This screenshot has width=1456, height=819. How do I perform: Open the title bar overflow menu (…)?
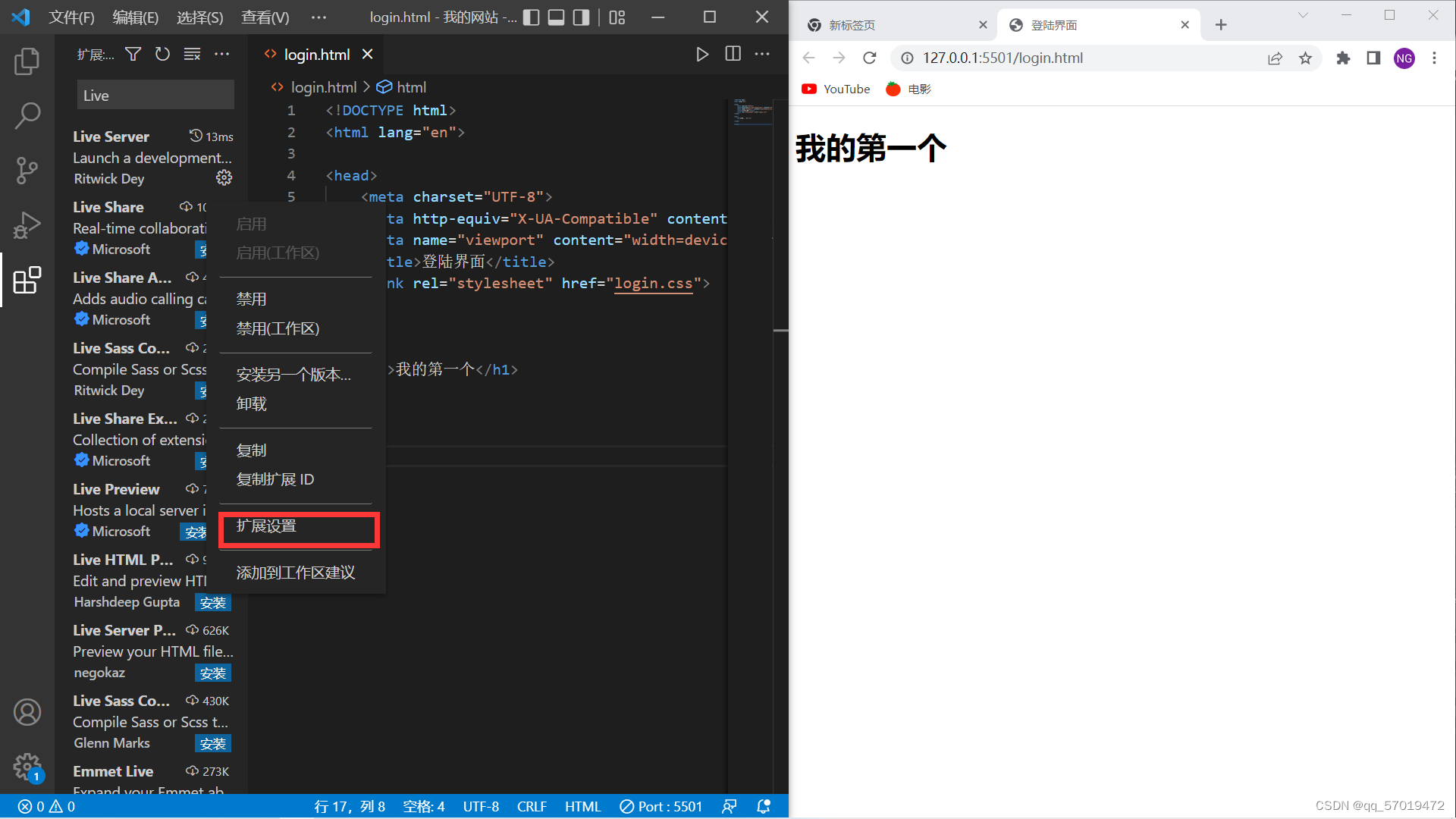pyautogui.click(x=318, y=17)
